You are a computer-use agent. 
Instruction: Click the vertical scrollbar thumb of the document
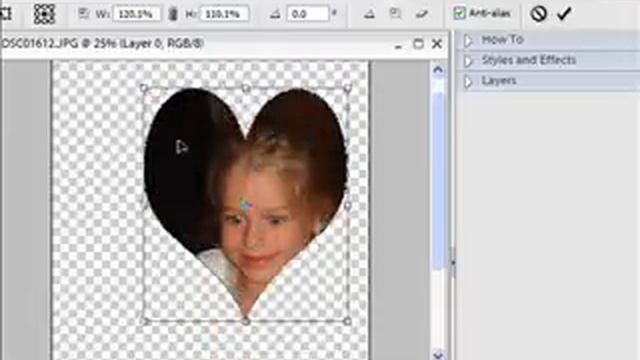click(439, 180)
